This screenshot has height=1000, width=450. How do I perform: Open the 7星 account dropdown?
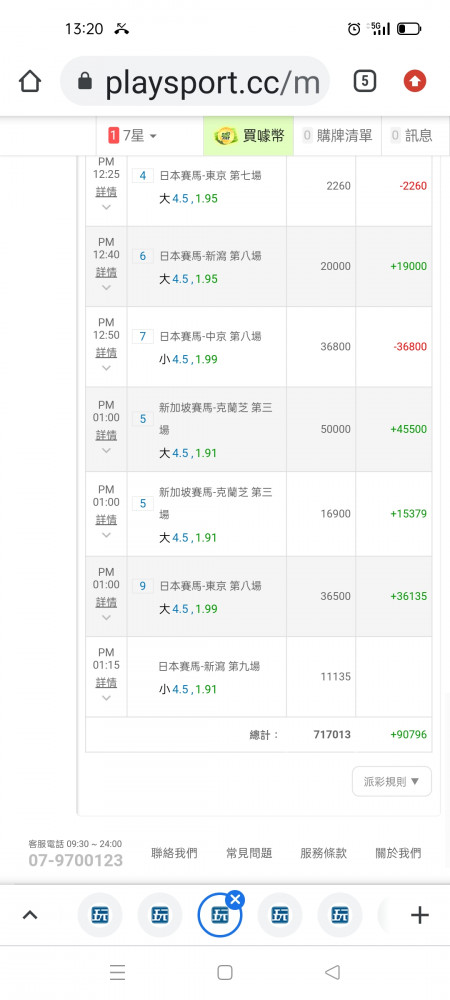coord(133,135)
